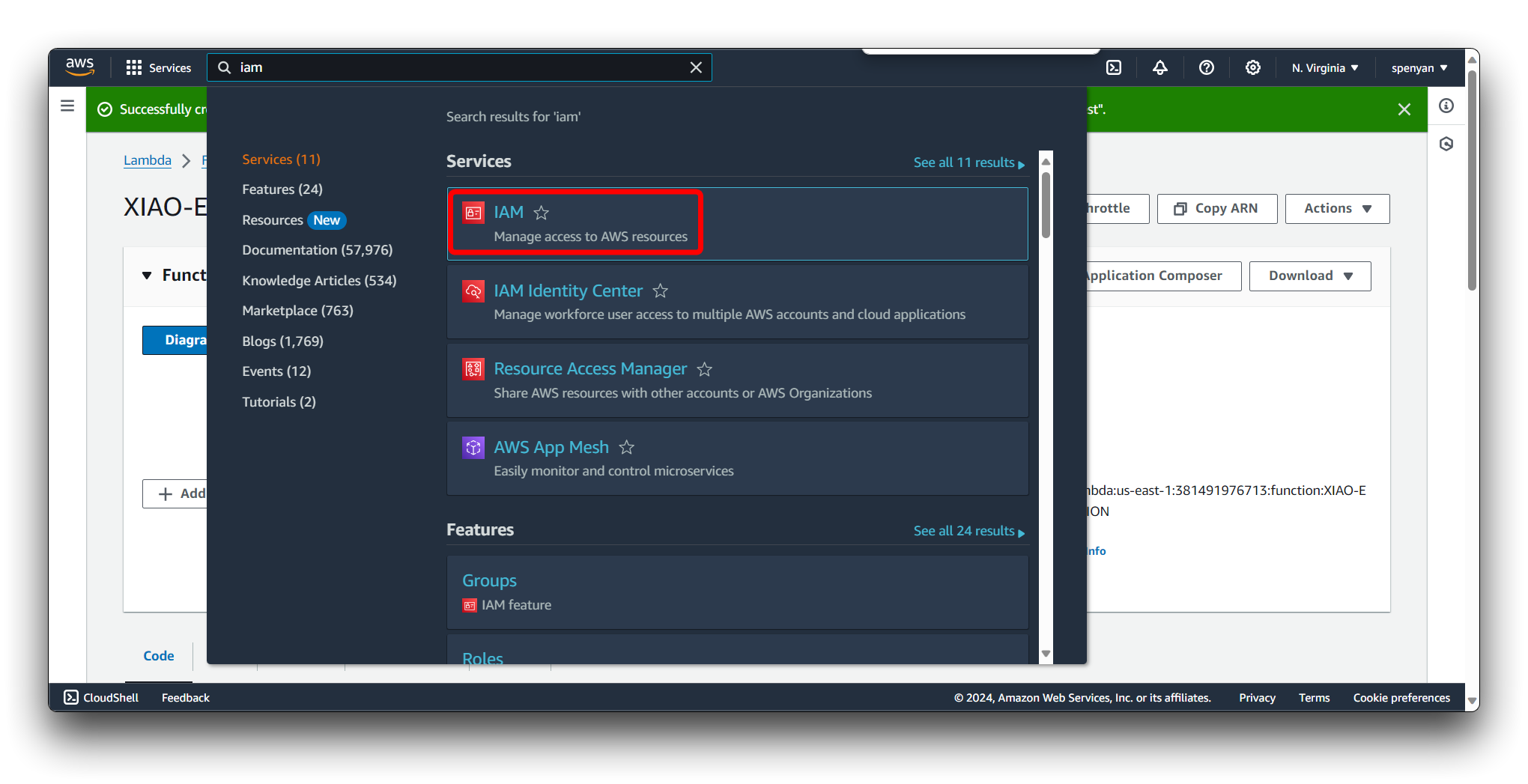The image size is (1528, 784).
Task: Filter by Services (11) category
Action: (x=281, y=159)
